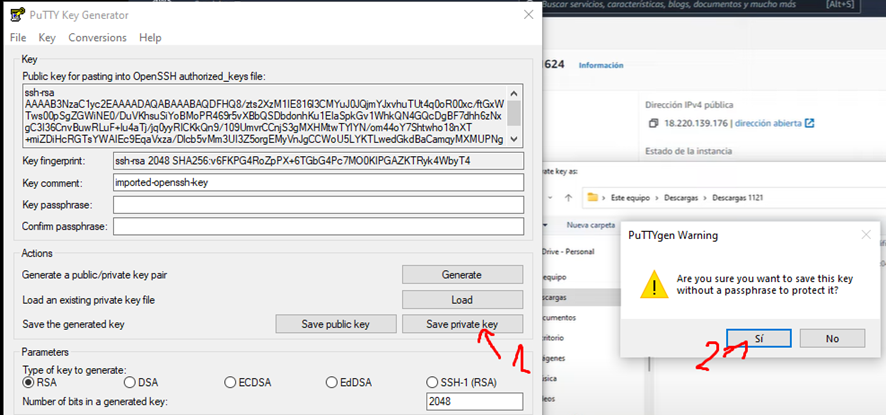
Task: Close the PuTTYgen Warning dialog
Action: point(866,235)
